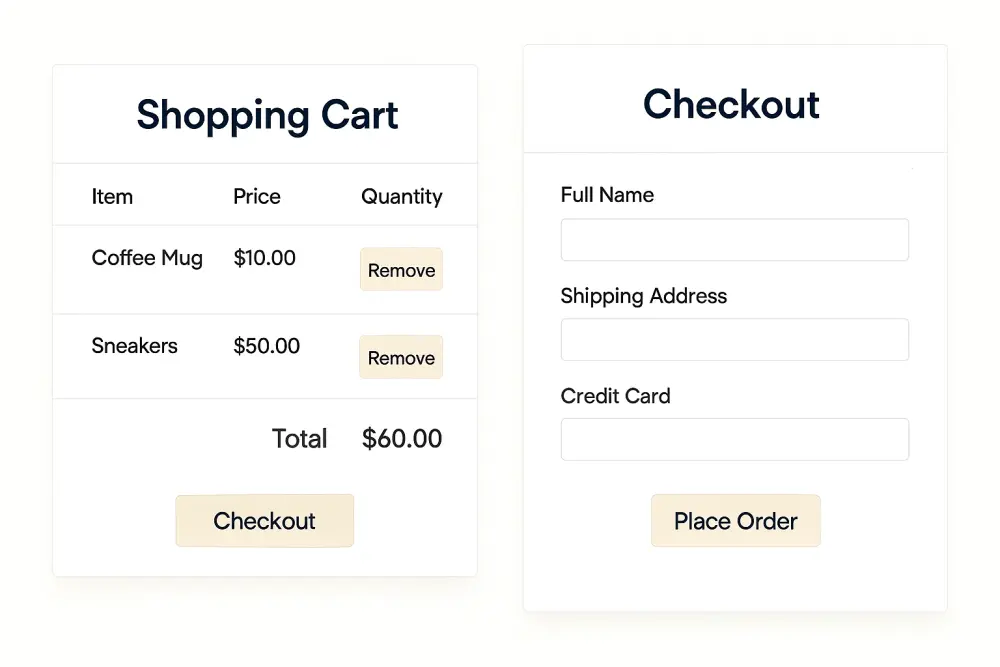Click the $10.00 price for Coffee Mug

(x=264, y=258)
